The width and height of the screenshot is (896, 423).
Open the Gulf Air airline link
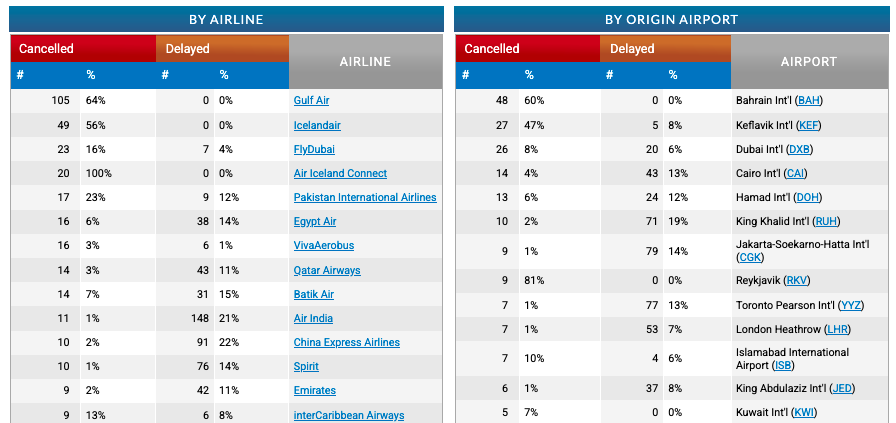coord(311,101)
